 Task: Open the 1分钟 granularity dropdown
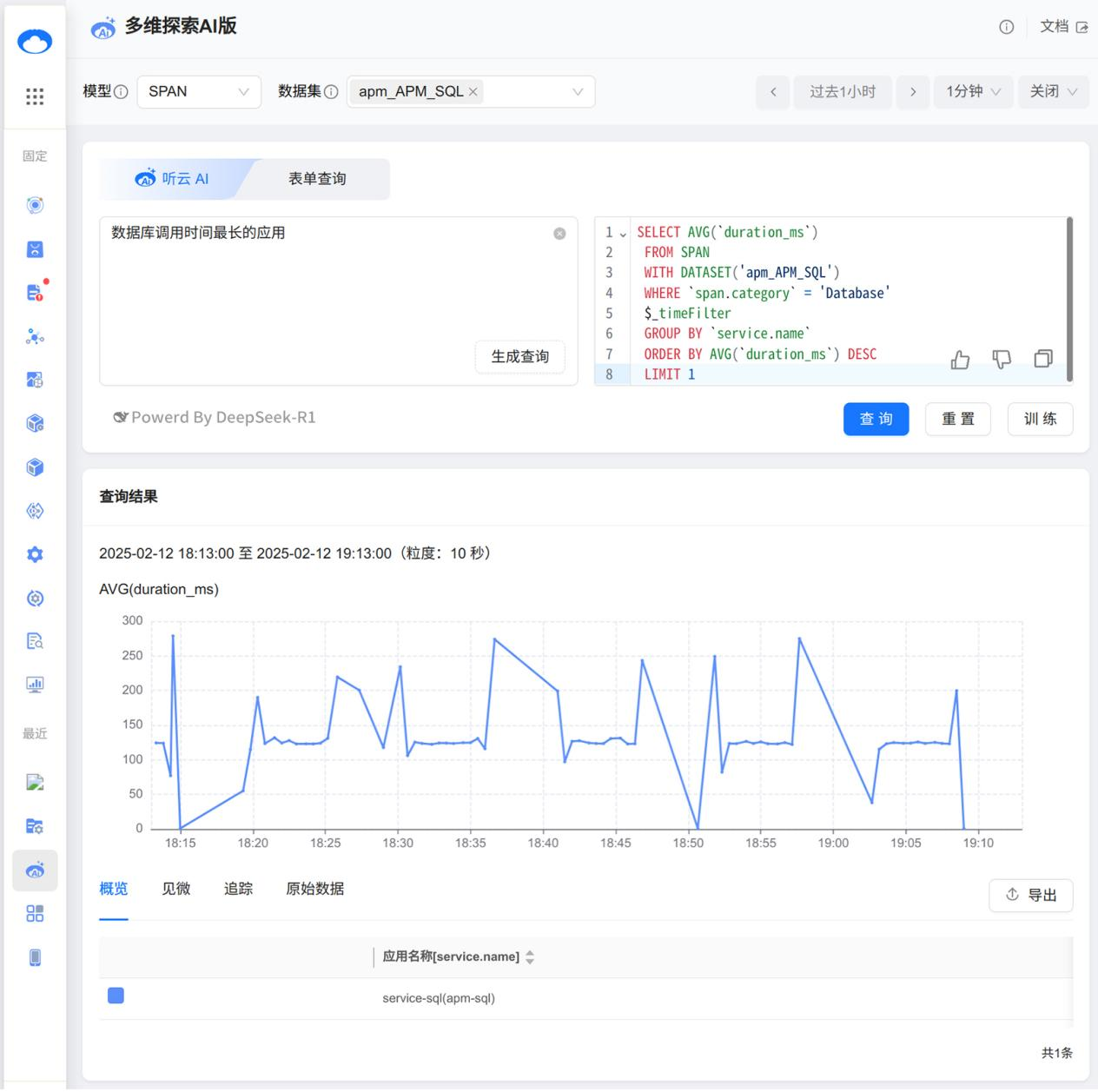(x=974, y=91)
